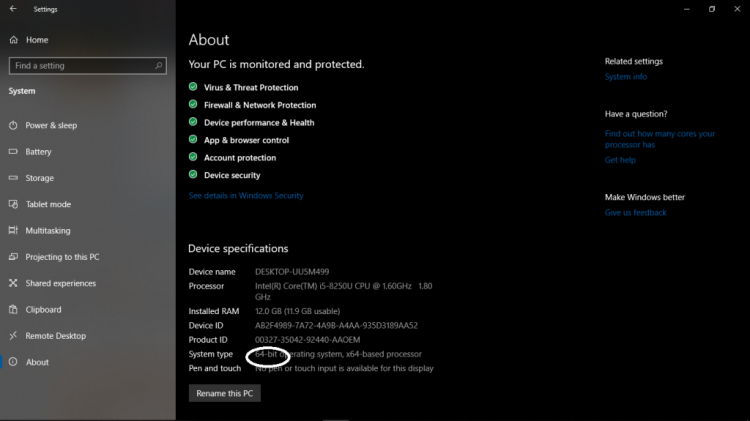750x421 pixels.
Task: Click Your PC is monitored and protected text
Action: [276, 64]
